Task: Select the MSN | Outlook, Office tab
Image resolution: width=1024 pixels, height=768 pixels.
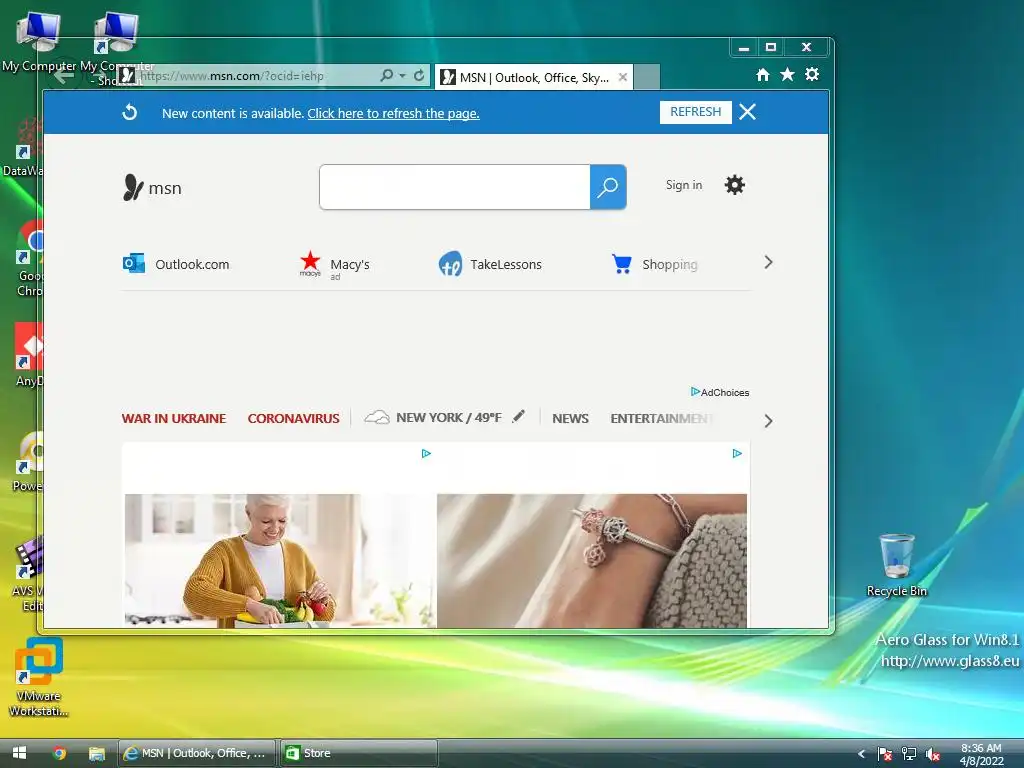Action: (x=534, y=78)
